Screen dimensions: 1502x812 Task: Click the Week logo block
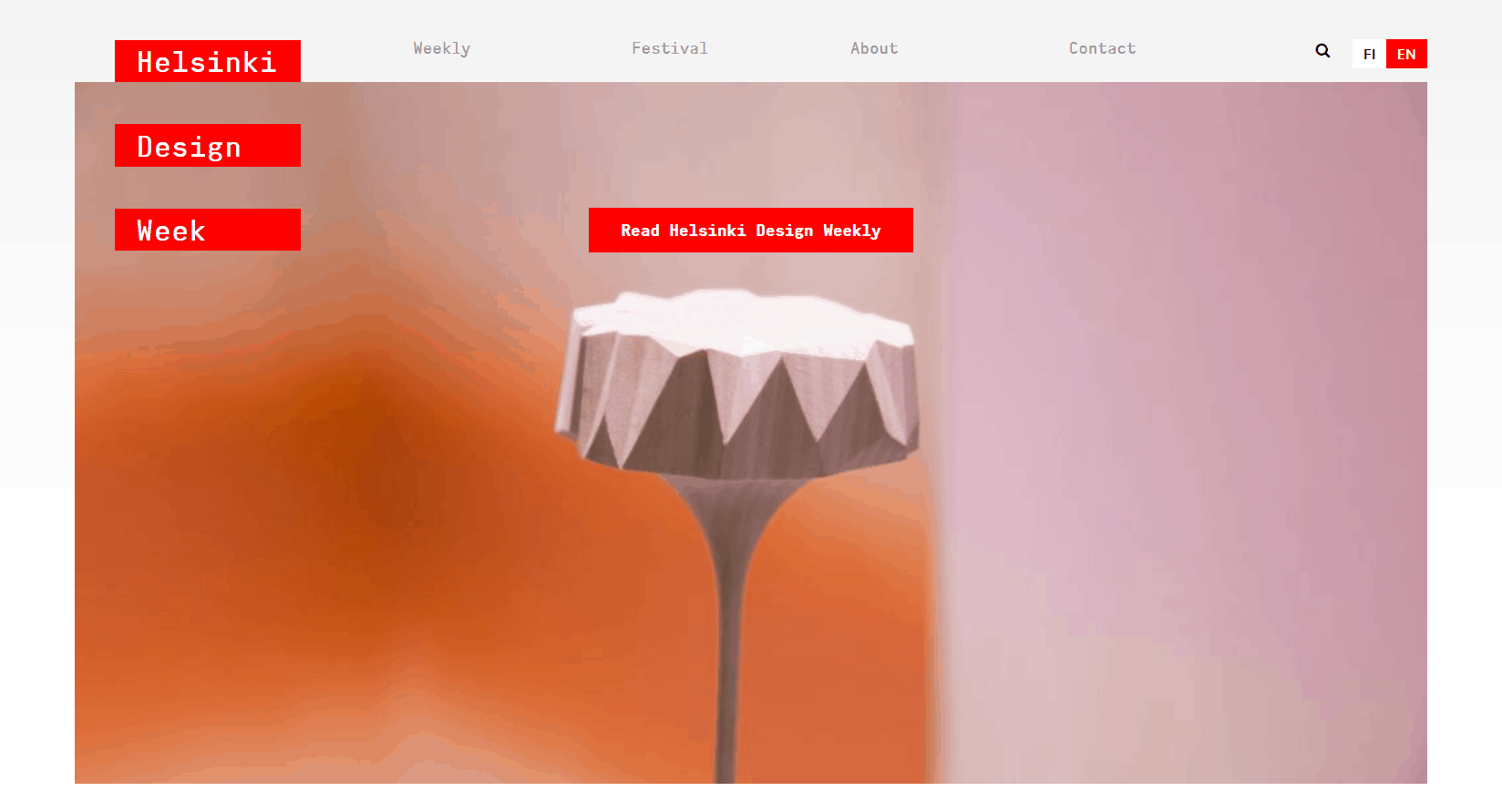pos(208,230)
